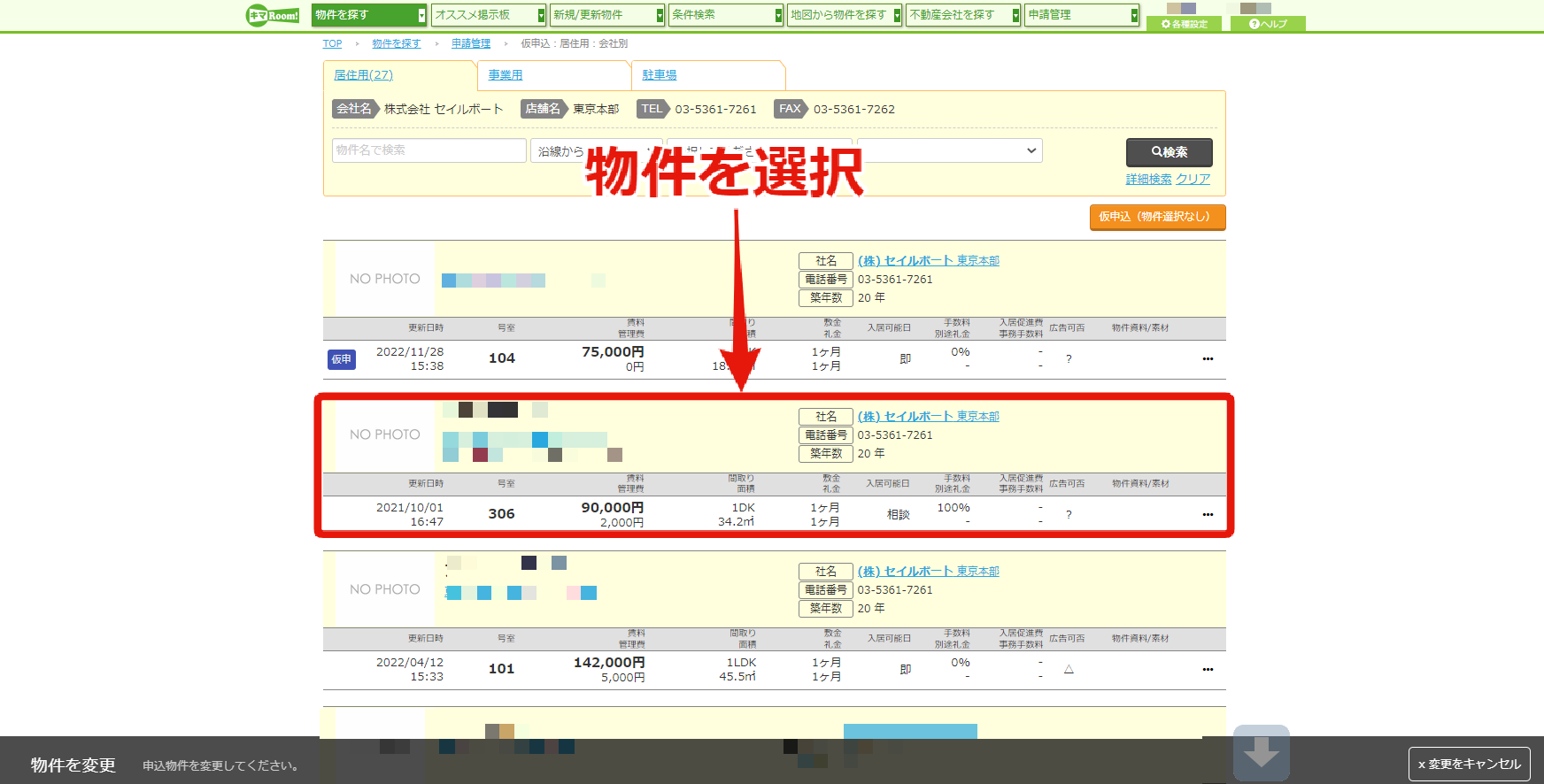Viewport: 1544px width, 784px height.
Task: Switch to the 事業用 tab
Action: tap(506, 75)
